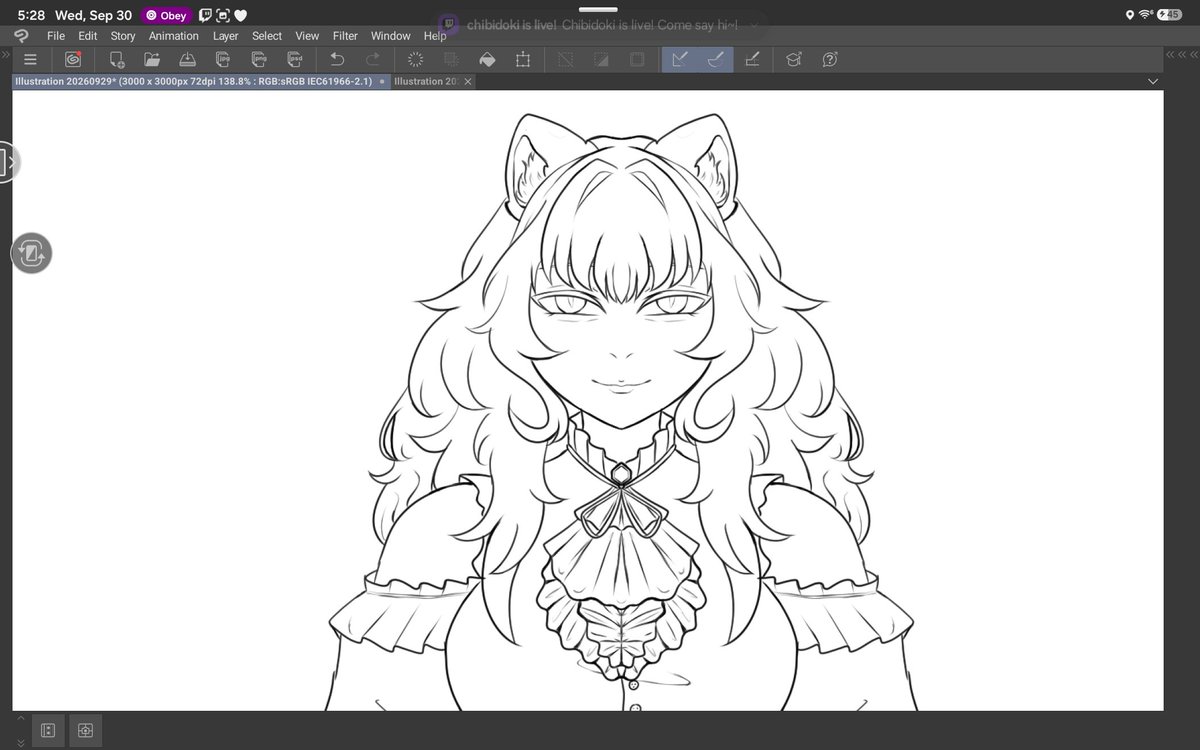This screenshot has width=1200, height=750.
Task: Undo the last stroke
Action: click(x=337, y=59)
